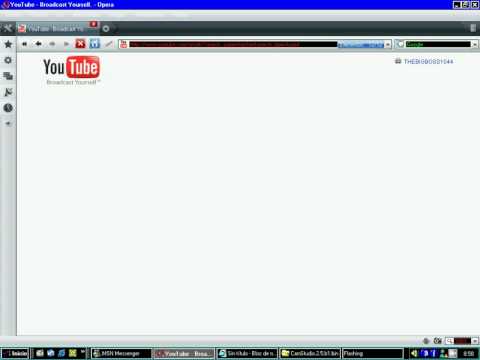Click in the Google search field

tap(438, 44)
